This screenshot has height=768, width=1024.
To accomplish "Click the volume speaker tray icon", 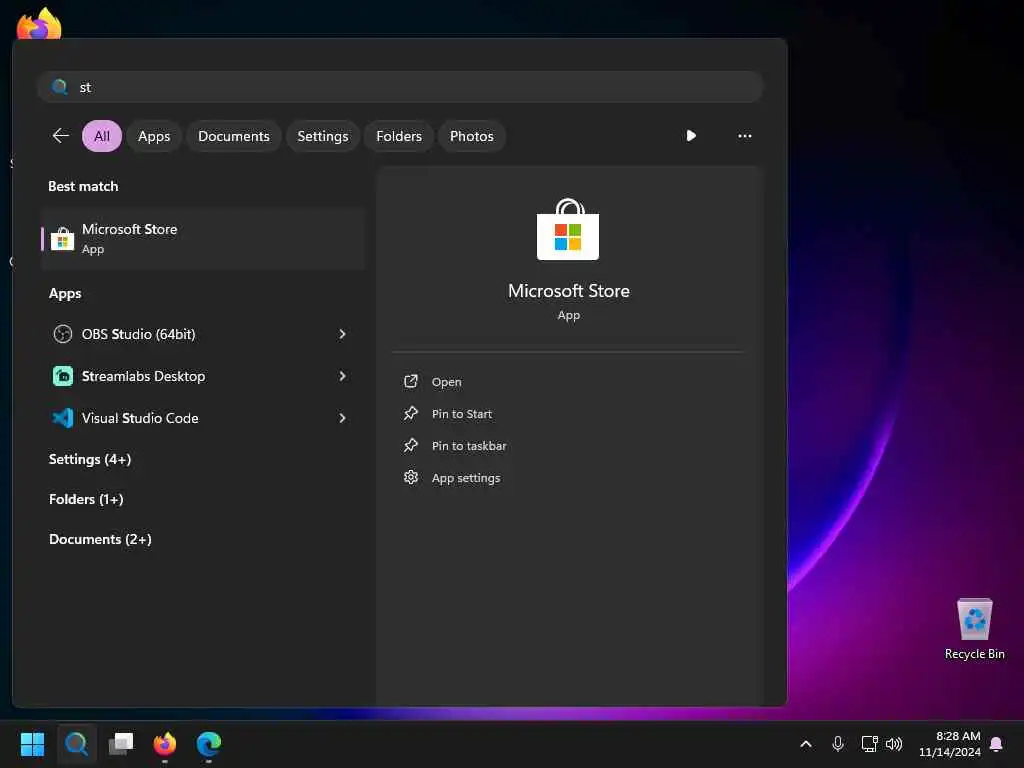I will pyautogui.click(x=893, y=744).
